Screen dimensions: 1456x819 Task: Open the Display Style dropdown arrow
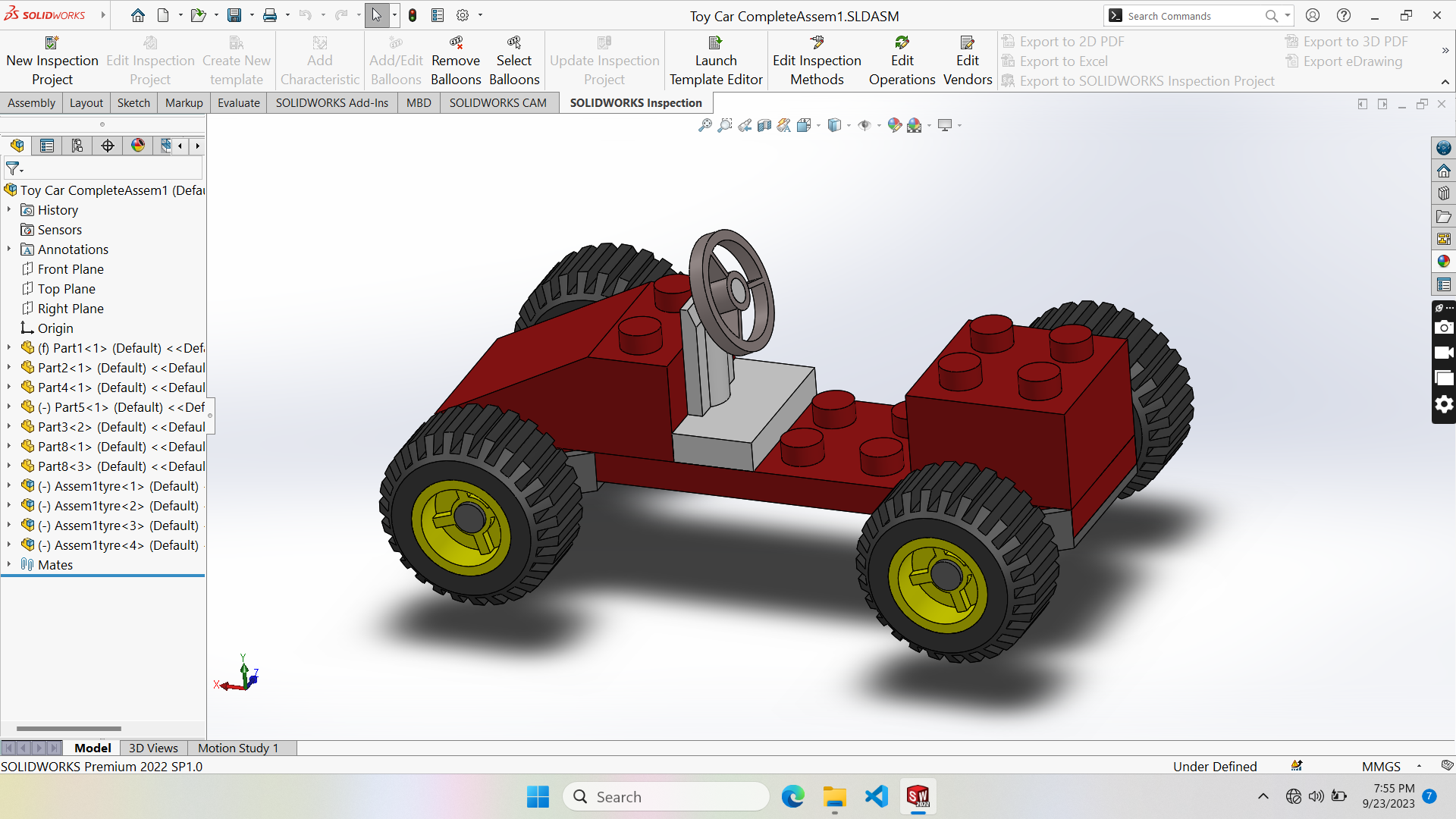[x=849, y=125]
